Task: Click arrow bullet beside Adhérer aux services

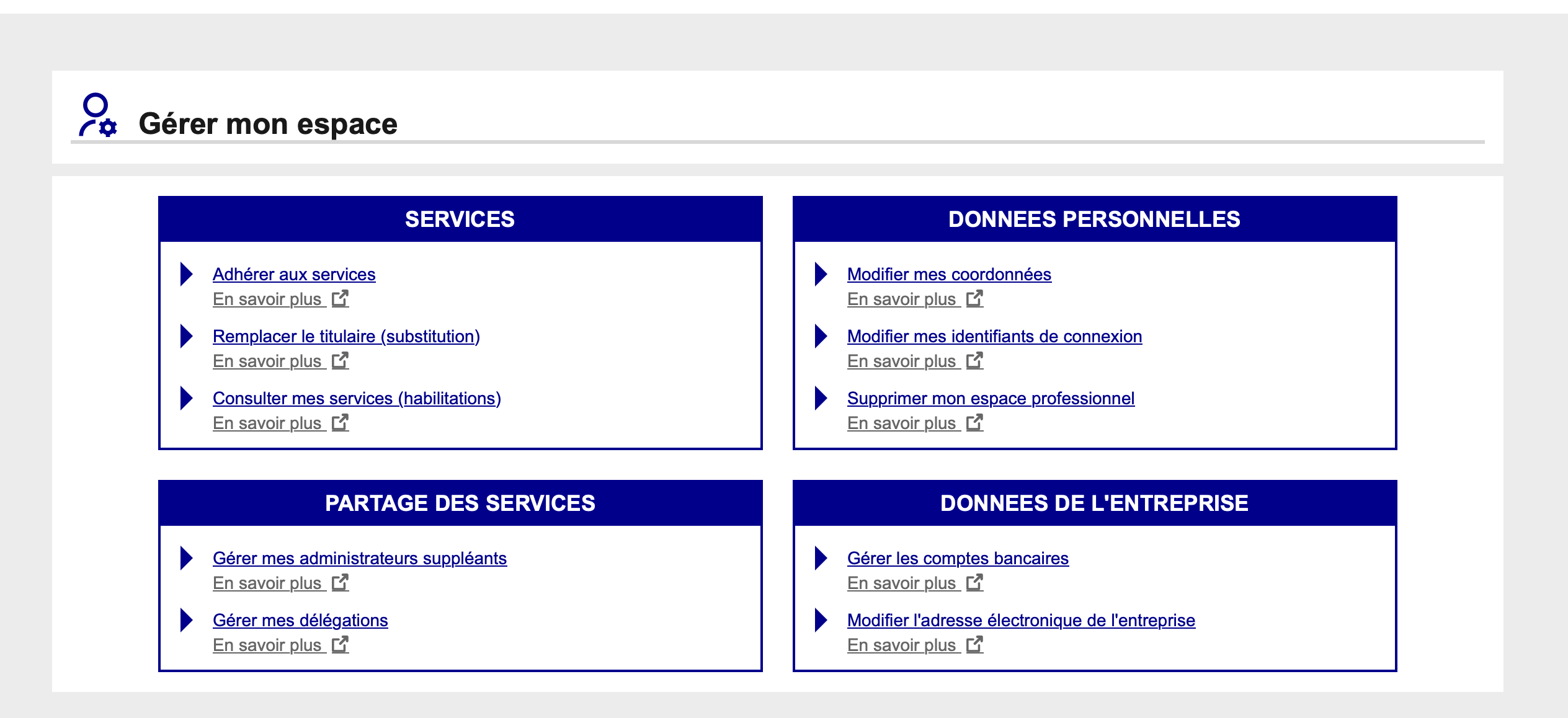Action: [x=187, y=274]
